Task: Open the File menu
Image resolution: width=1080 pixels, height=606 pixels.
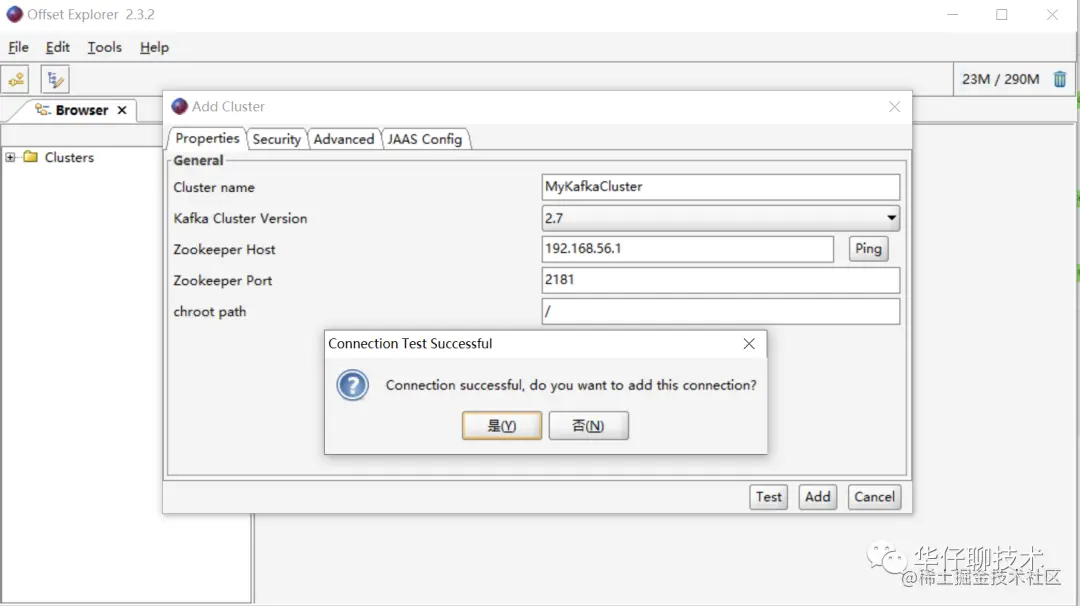Action: point(19,48)
